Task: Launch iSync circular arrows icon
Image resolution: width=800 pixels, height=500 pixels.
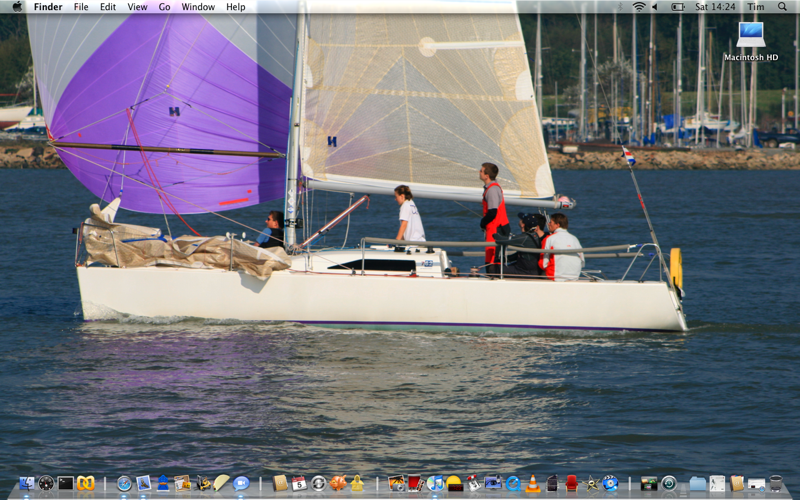Action: coord(318,483)
